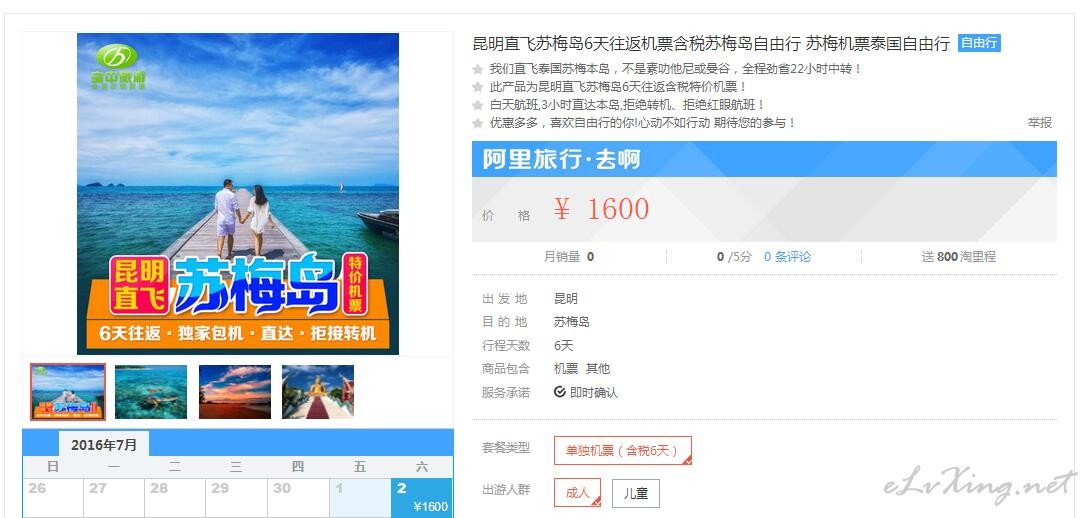Select the 儿童 traveler option
Image resolution: width=1088 pixels, height=518 pixels.
[636, 493]
